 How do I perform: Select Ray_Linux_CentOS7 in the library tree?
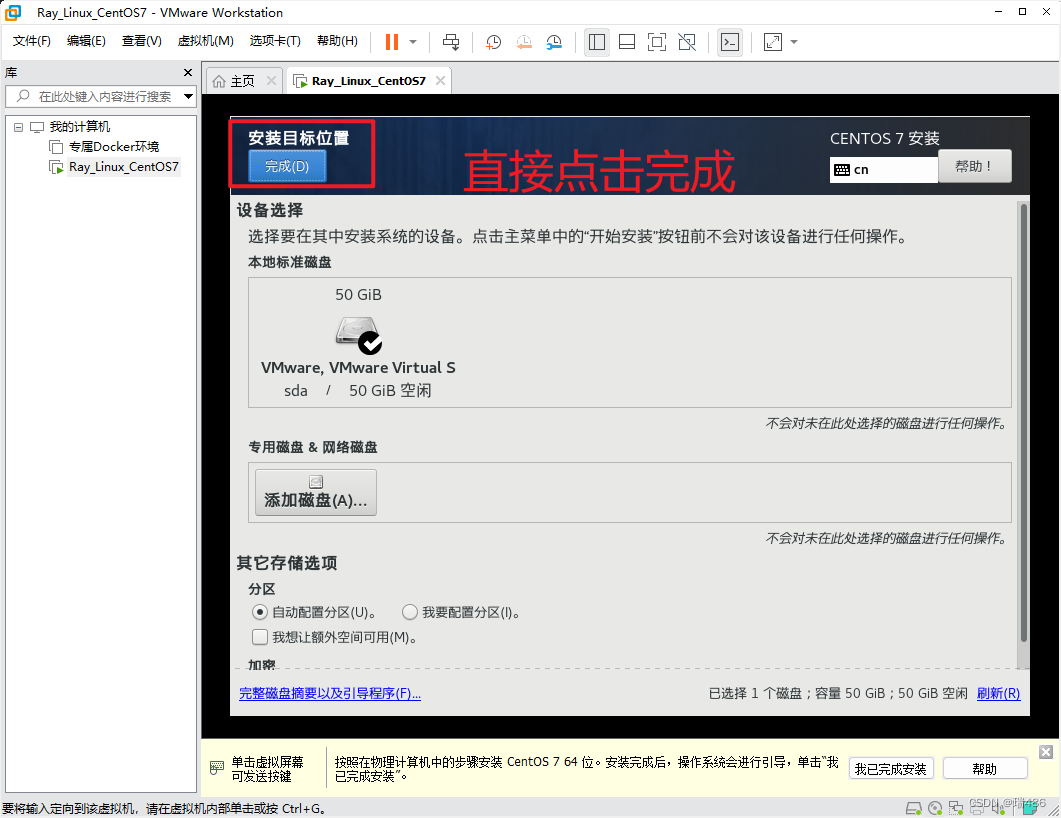124,166
